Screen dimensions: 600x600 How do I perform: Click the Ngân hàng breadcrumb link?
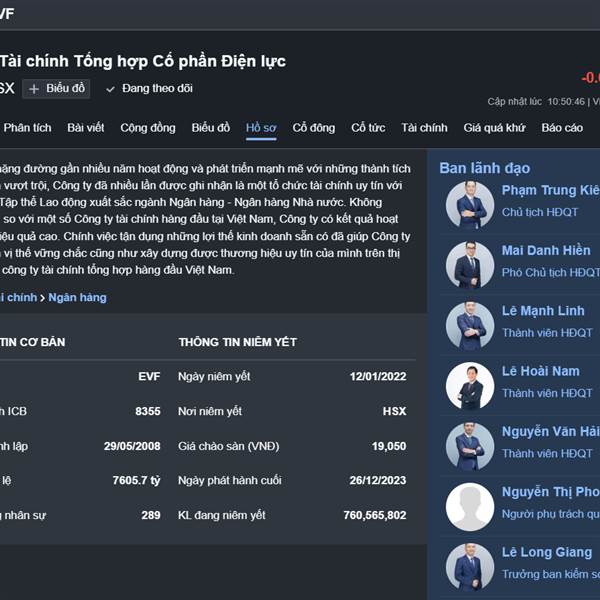pos(77,297)
